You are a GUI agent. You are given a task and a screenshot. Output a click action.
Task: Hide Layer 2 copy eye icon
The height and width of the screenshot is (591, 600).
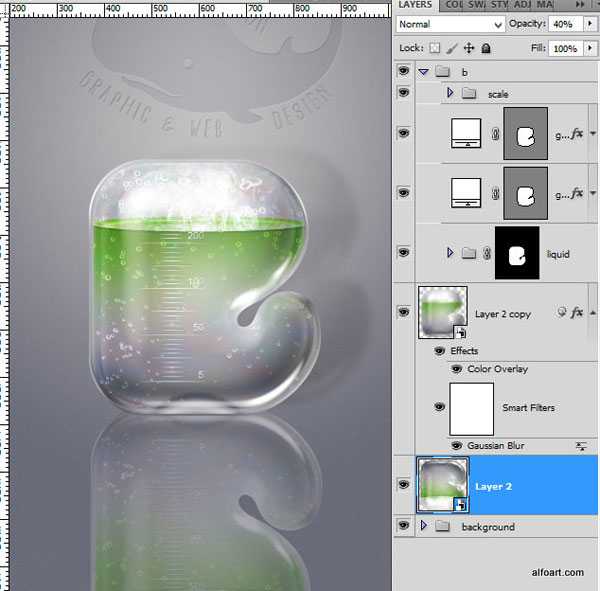pyautogui.click(x=403, y=312)
